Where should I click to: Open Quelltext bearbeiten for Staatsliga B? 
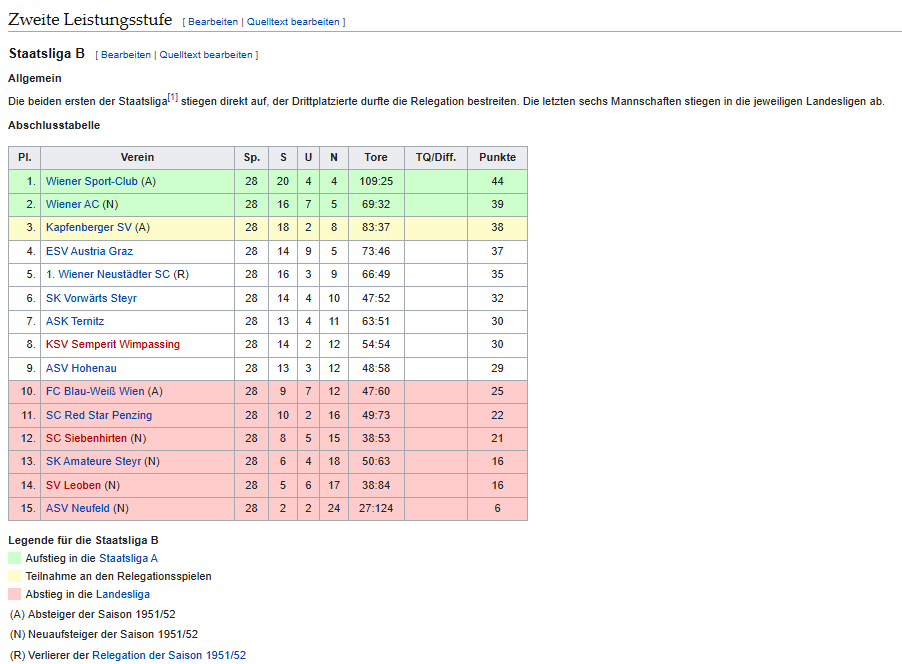(x=206, y=55)
